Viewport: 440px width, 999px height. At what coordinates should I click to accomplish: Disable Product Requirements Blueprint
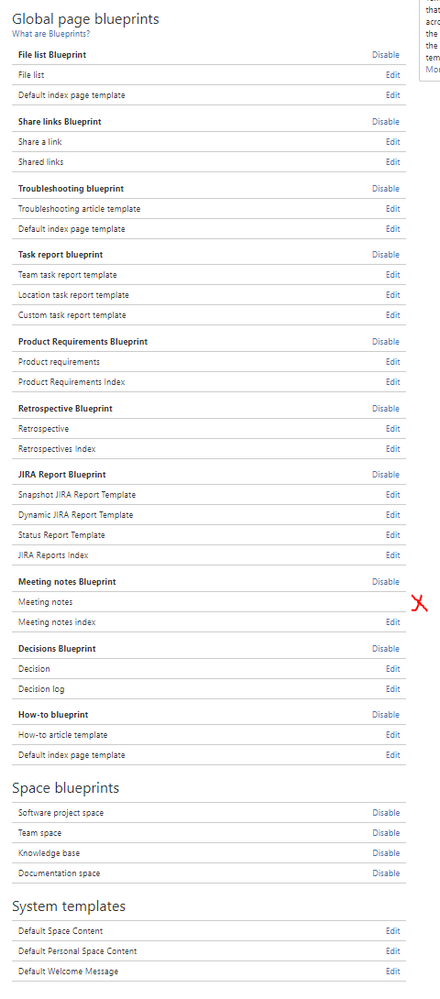click(x=386, y=341)
